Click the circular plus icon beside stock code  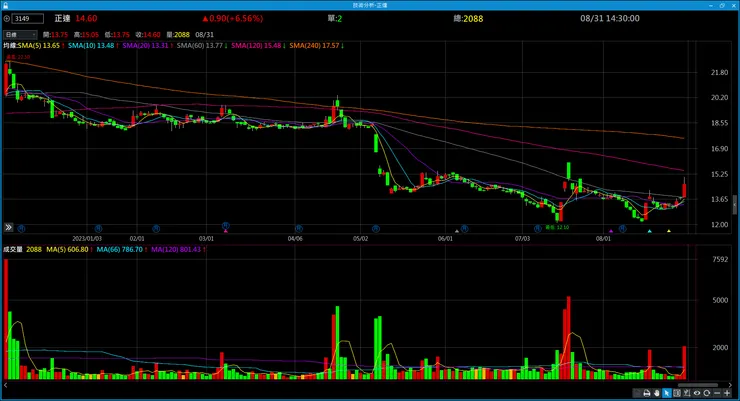[x=7, y=19]
